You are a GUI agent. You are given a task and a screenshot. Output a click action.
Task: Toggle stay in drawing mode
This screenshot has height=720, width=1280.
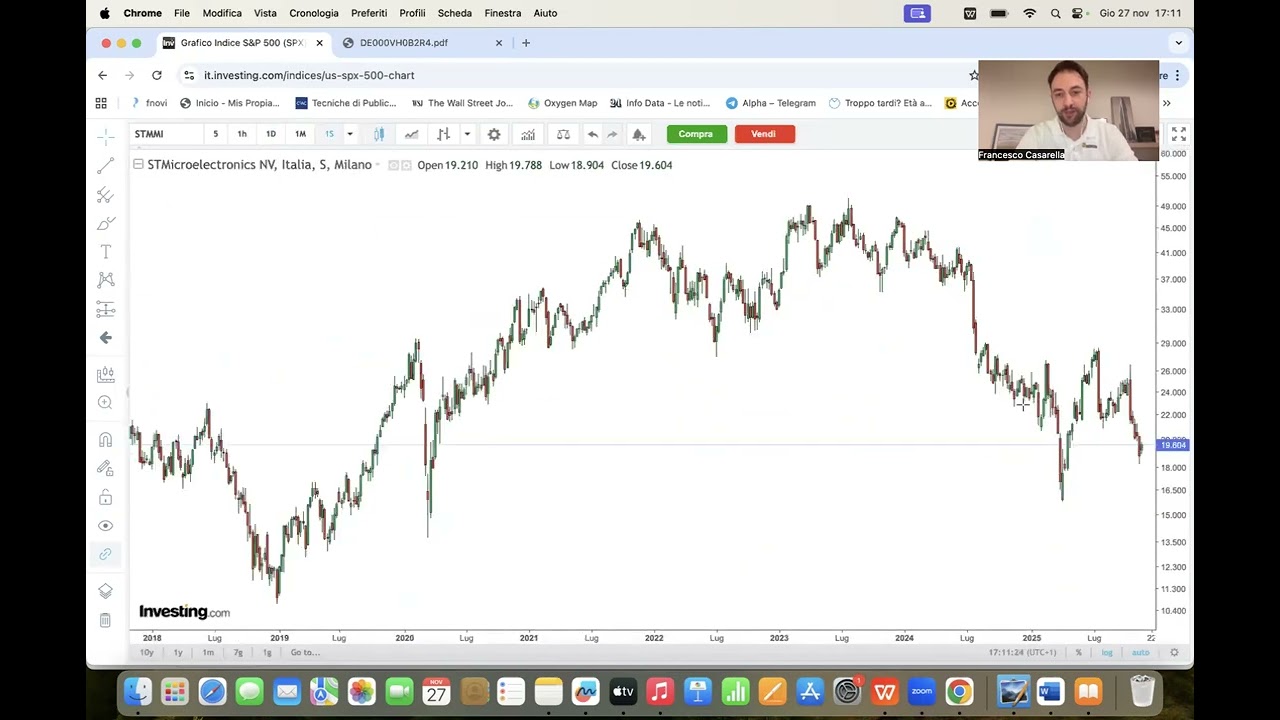coord(105,468)
